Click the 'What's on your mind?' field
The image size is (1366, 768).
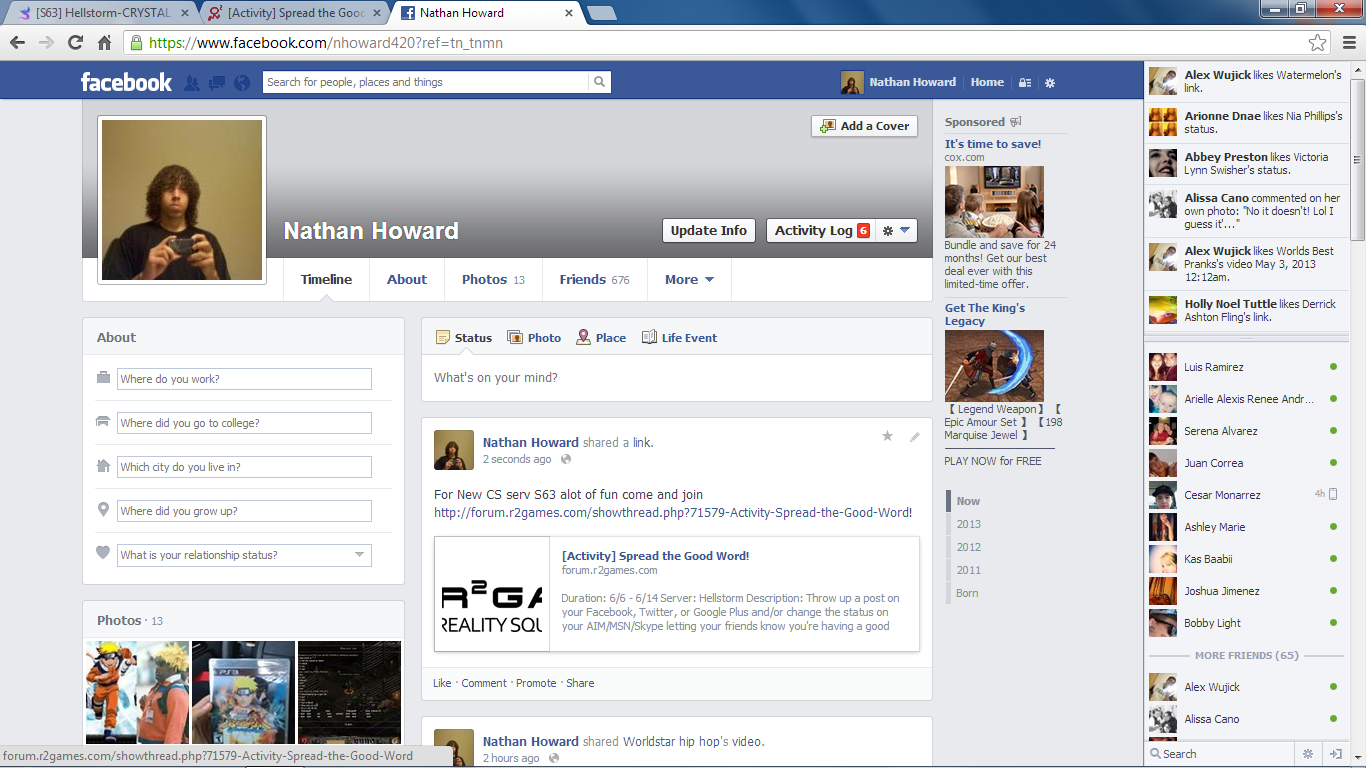[676, 378]
